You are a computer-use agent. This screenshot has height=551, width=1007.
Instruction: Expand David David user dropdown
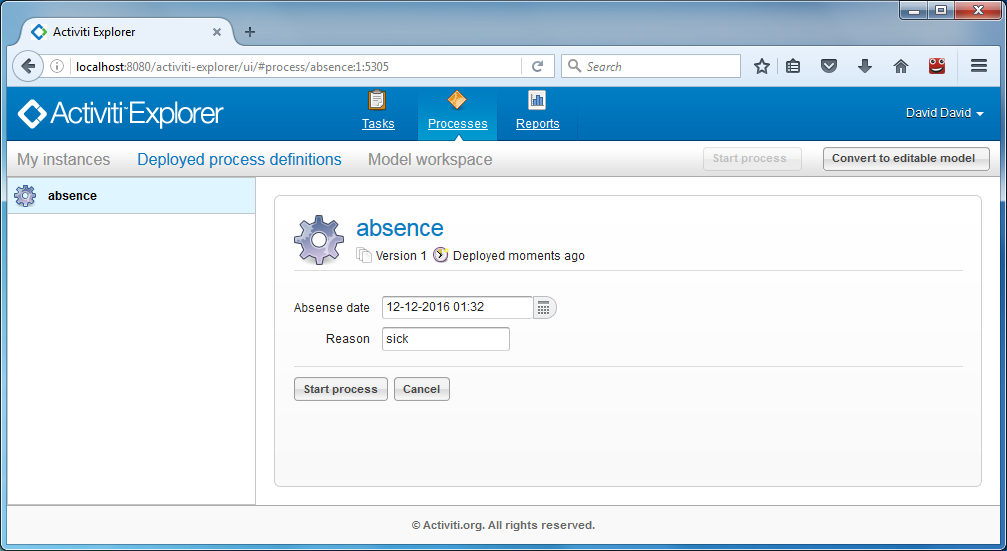pos(944,113)
